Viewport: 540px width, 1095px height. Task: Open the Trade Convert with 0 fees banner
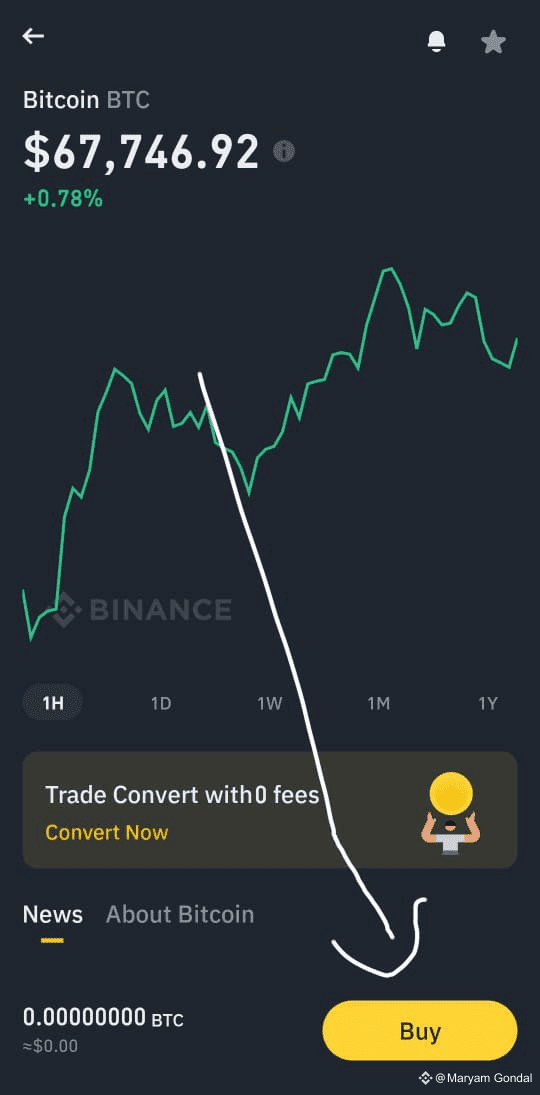coord(270,809)
